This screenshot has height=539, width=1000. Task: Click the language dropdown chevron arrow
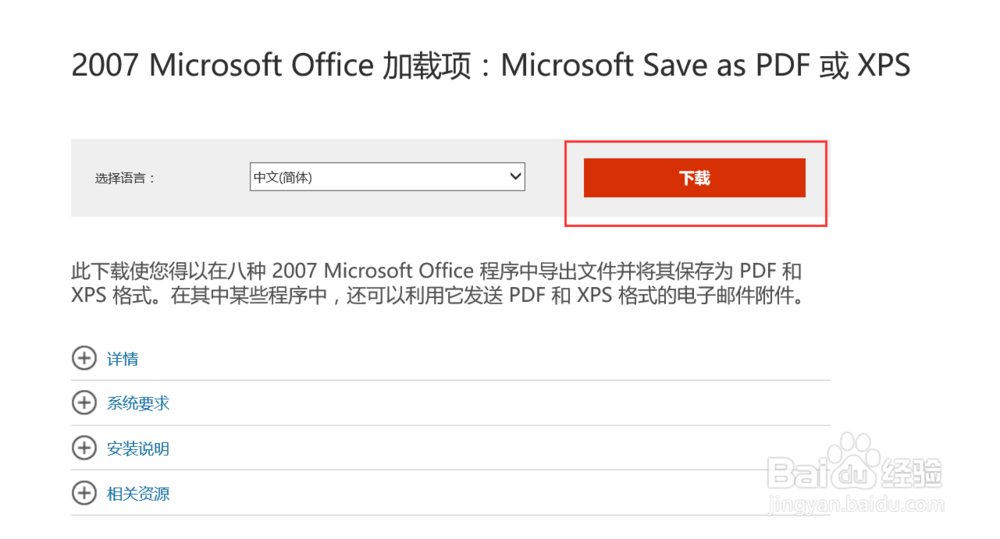[x=515, y=177]
